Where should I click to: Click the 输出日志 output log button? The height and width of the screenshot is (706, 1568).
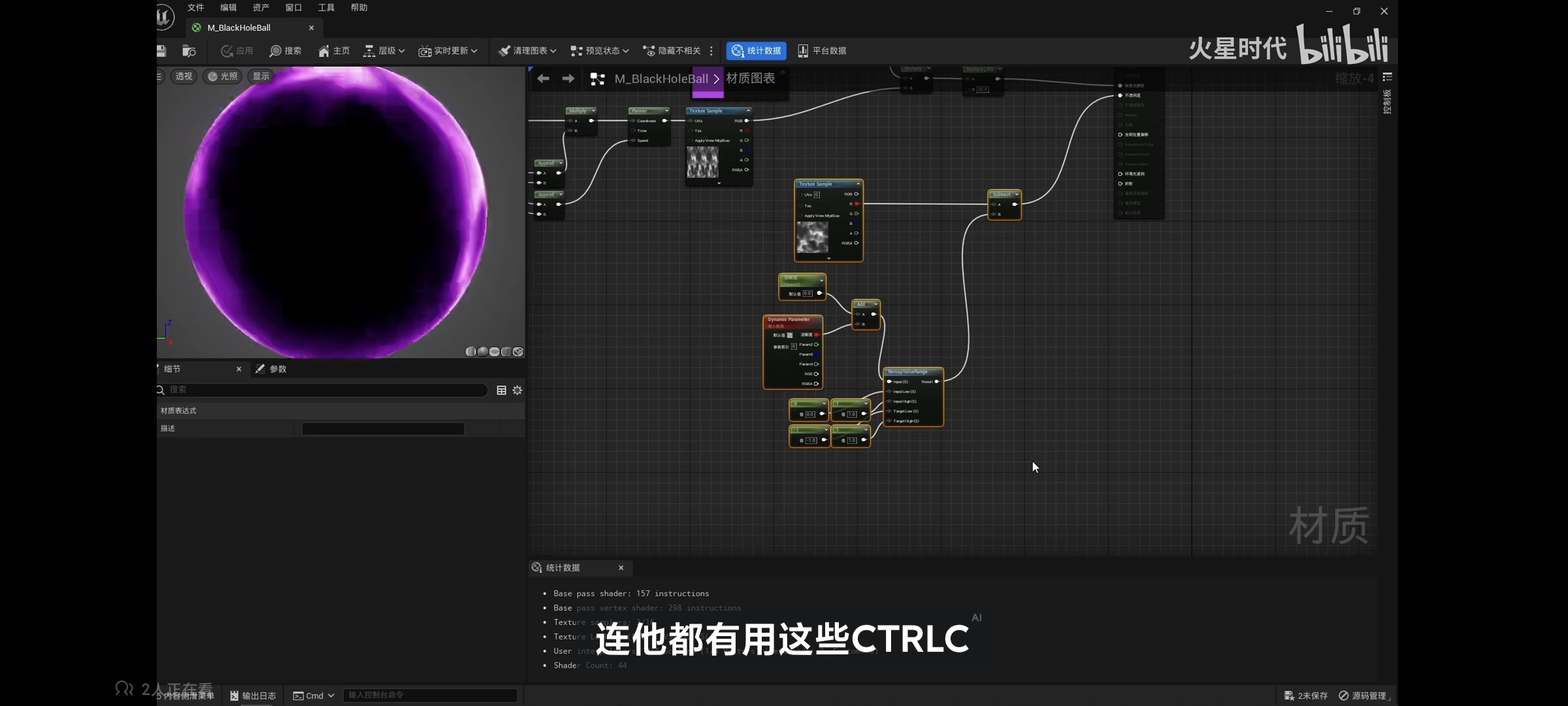click(x=253, y=696)
